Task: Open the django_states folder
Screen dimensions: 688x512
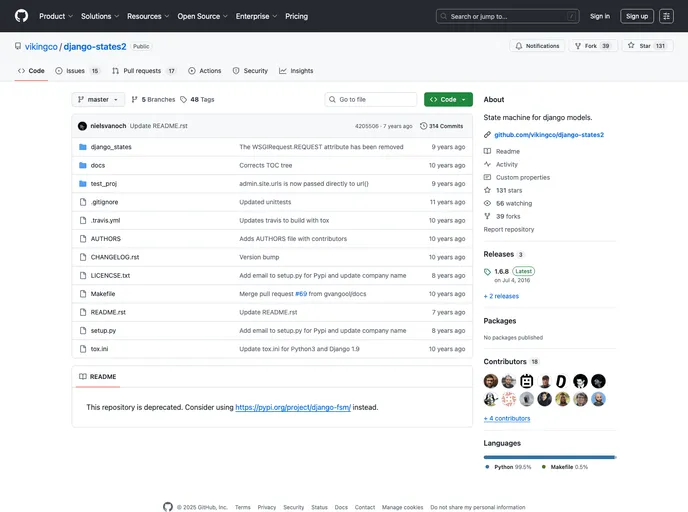Action: pyautogui.click(x=111, y=147)
